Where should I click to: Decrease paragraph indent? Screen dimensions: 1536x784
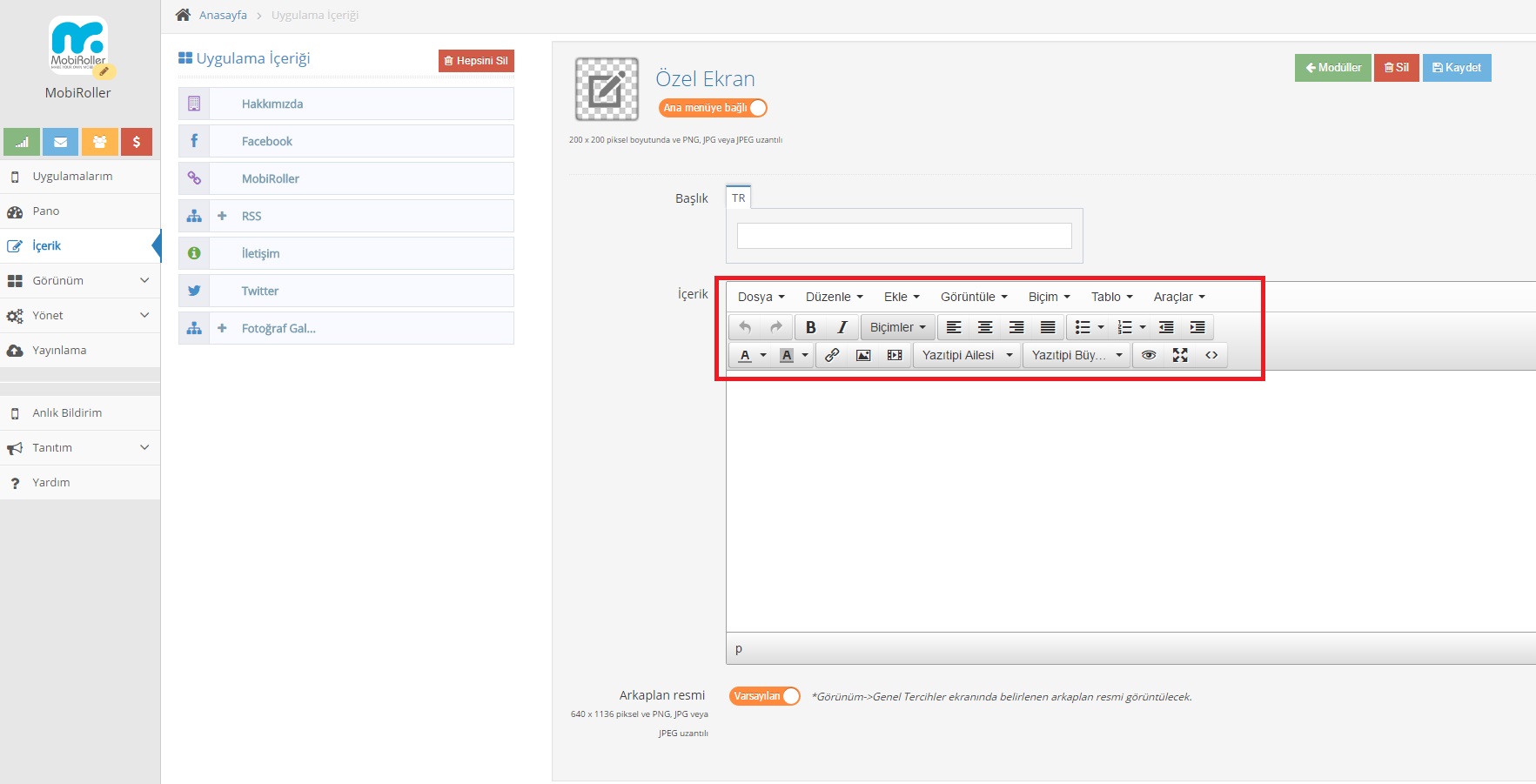pyautogui.click(x=1166, y=327)
